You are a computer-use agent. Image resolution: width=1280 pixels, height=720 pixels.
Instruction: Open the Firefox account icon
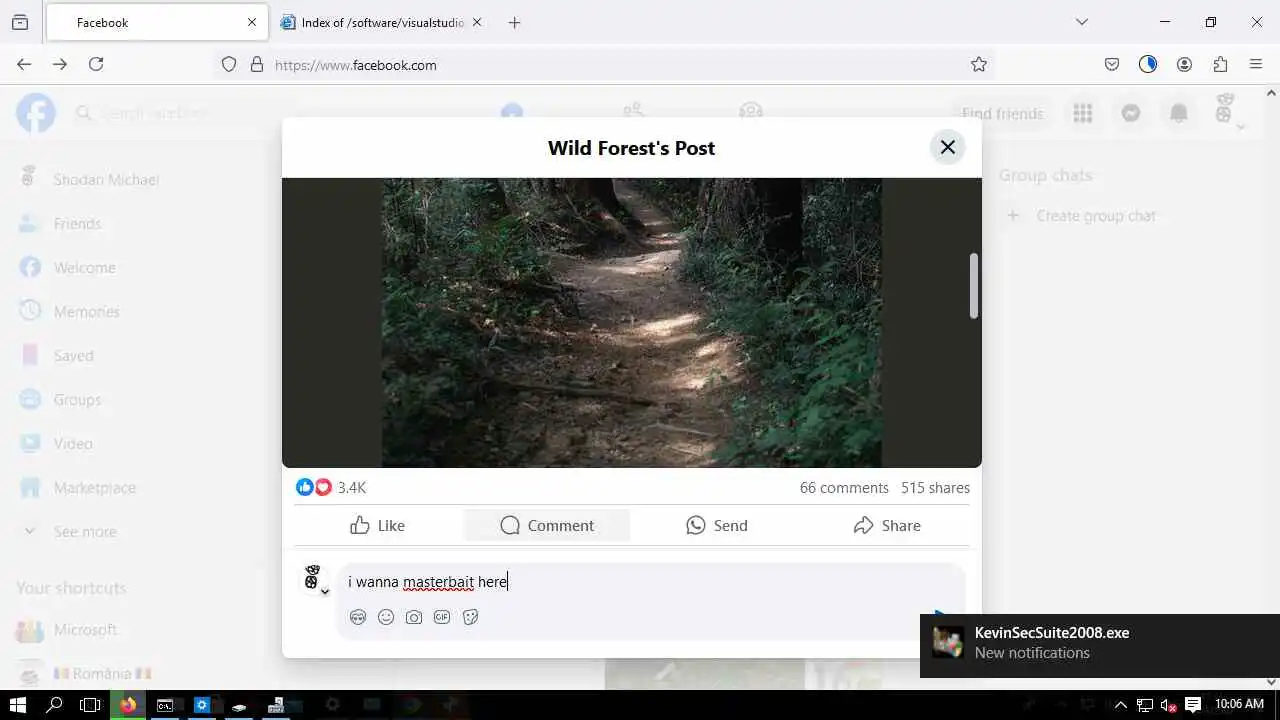(1184, 64)
